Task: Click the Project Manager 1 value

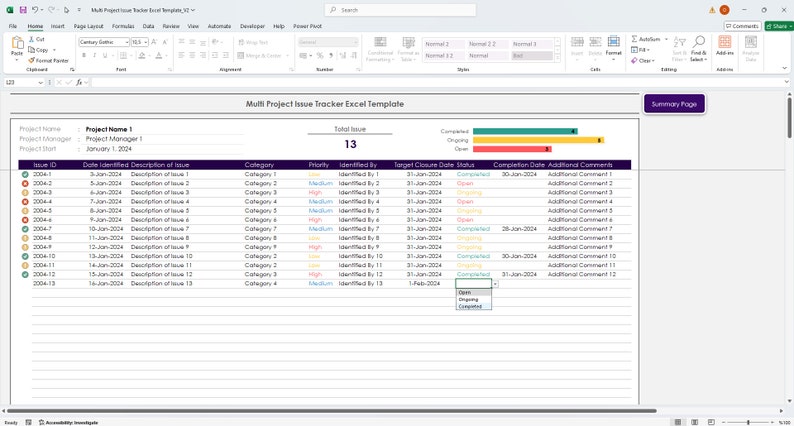Action: pos(114,139)
